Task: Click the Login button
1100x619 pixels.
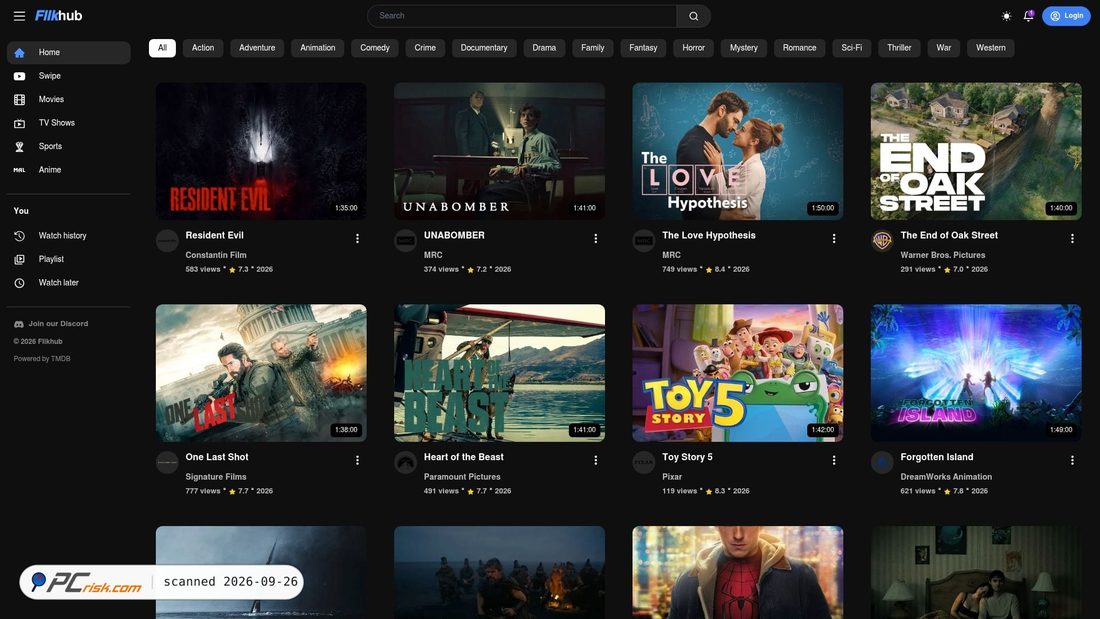Action: click(x=1066, y=16)
